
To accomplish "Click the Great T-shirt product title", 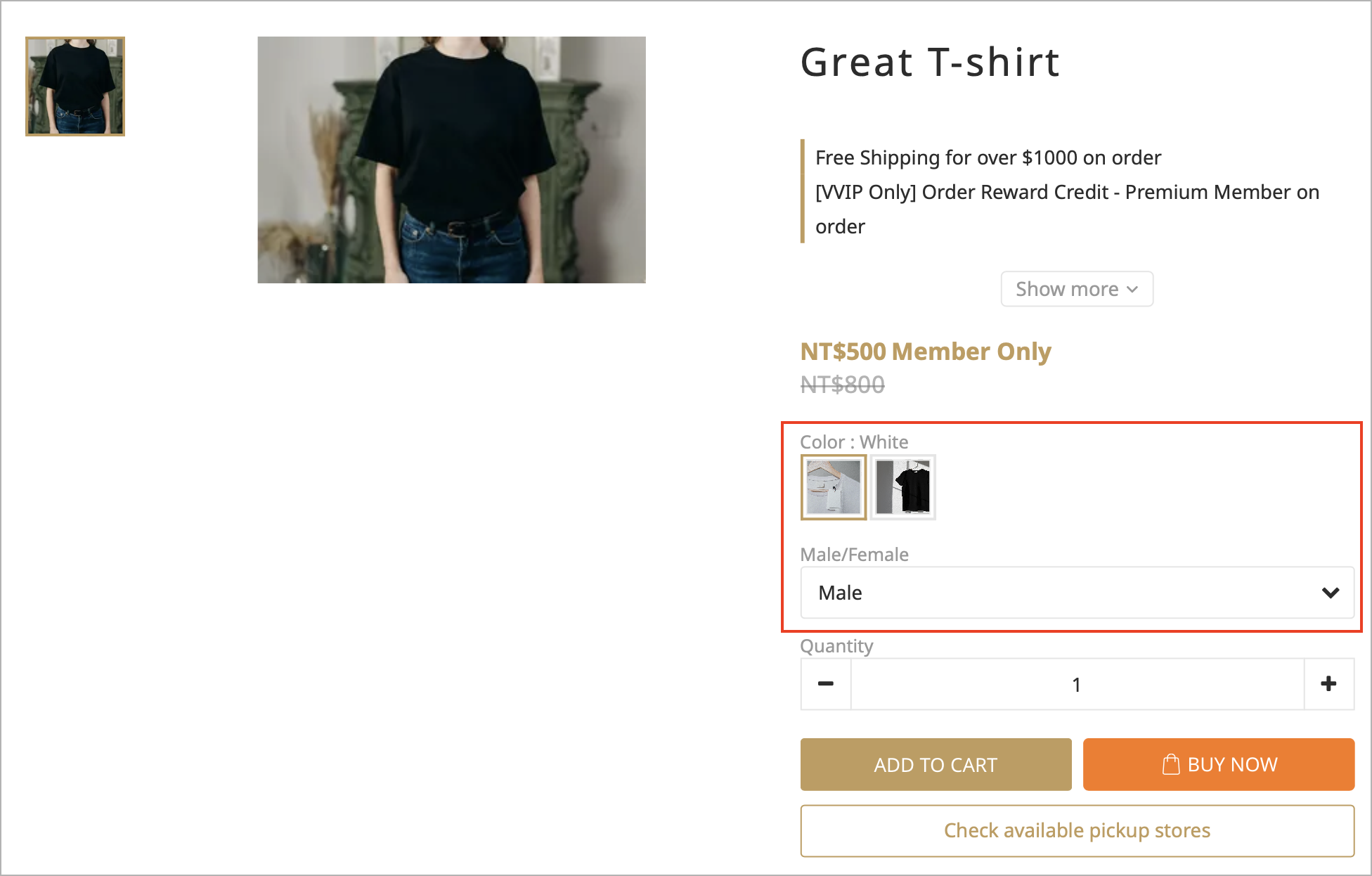I will [930, 62].
